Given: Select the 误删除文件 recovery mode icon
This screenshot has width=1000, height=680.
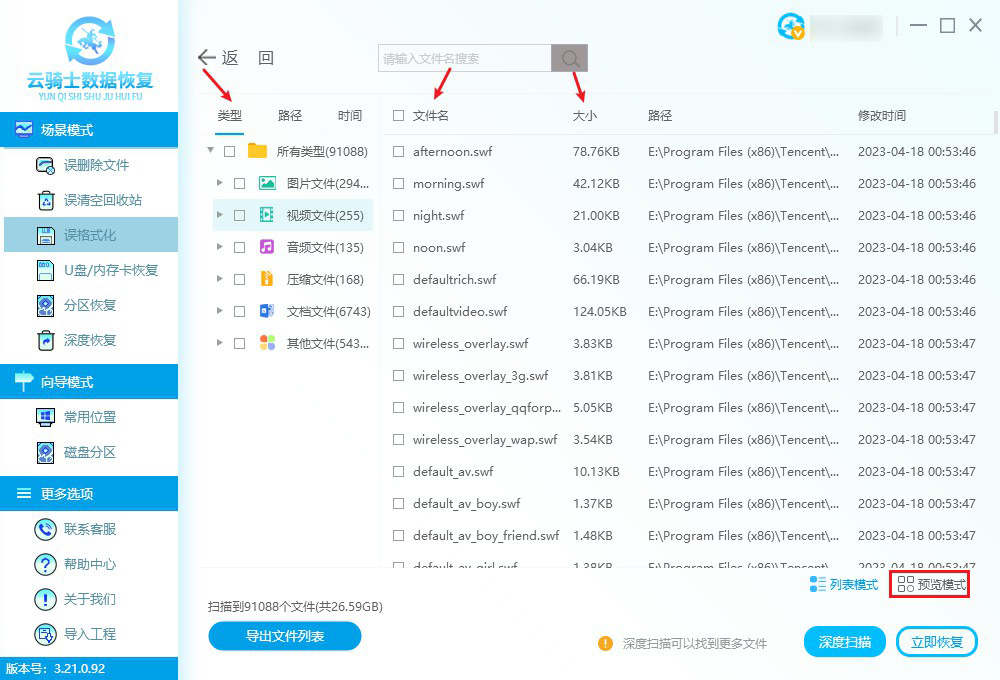Looking at the screenshot, I should 45,166.
